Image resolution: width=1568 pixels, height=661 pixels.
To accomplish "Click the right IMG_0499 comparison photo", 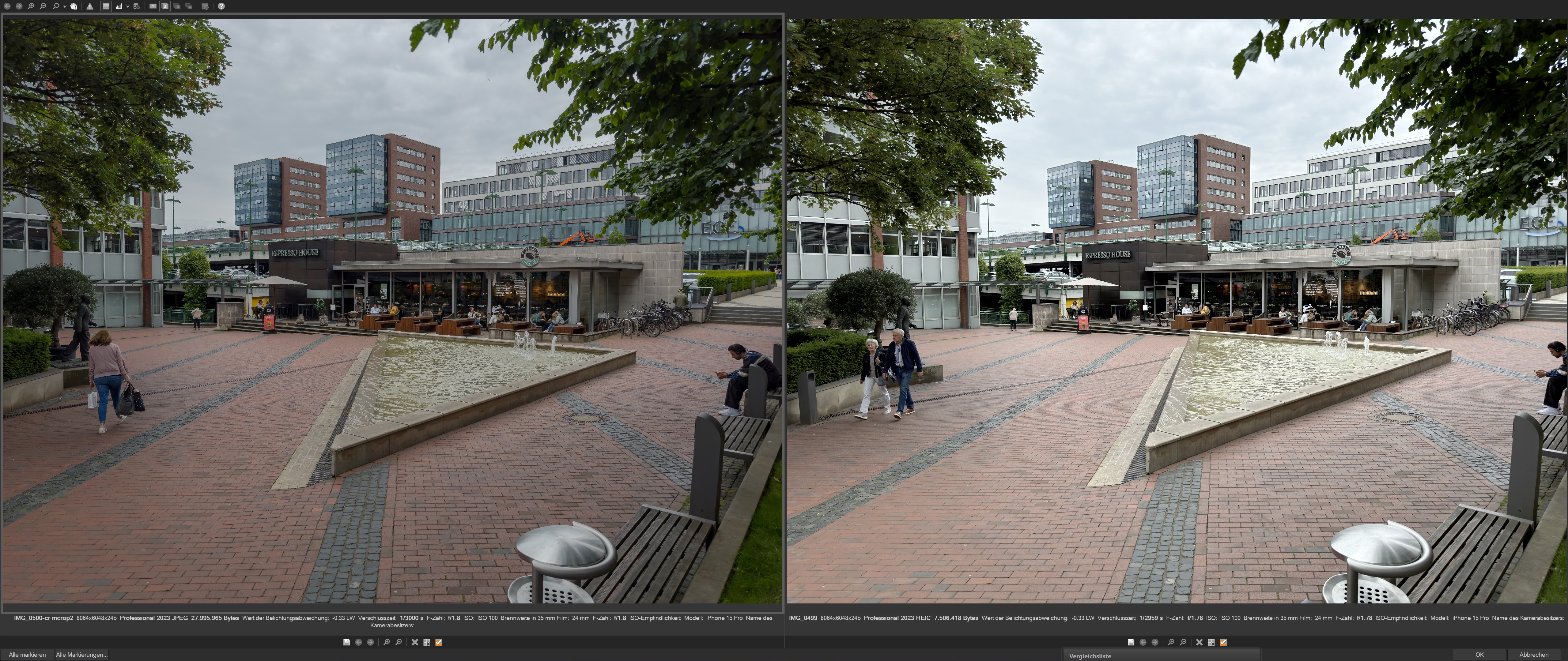I will [1176, 310].
